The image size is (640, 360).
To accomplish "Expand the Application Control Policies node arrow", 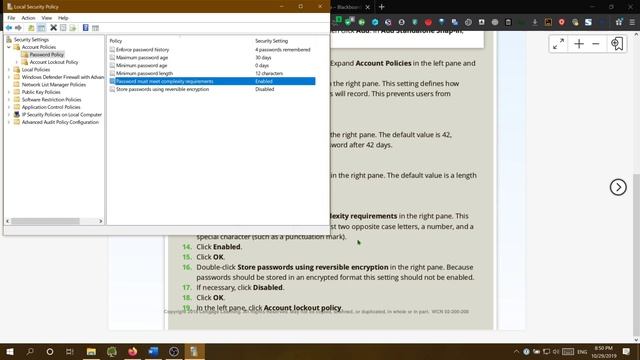I will [9, 107].
